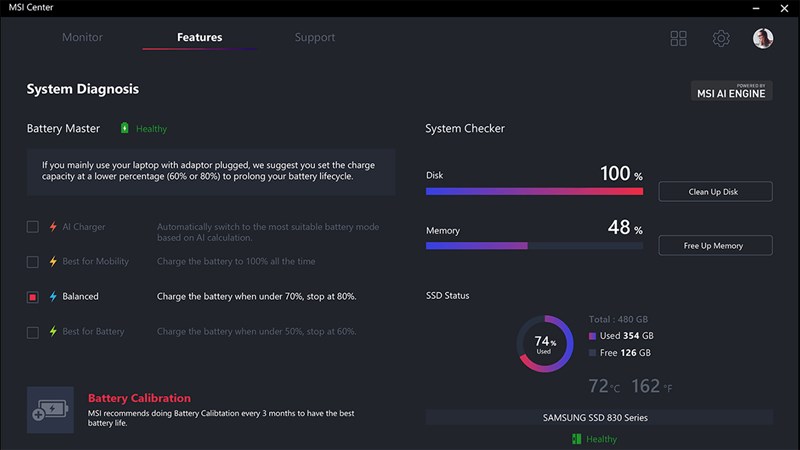This screenshot has height=450, width=800.
Task: Enable the AI Charger checkbox
Action: pyautogui.click(x=33, y=228)
